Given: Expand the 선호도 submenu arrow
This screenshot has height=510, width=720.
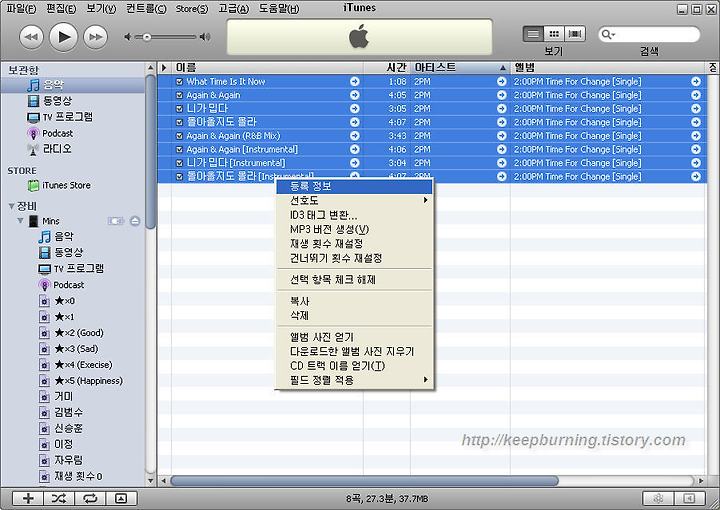Looking at the screenshot, I should pyautogui.click(x=426, y=200).
